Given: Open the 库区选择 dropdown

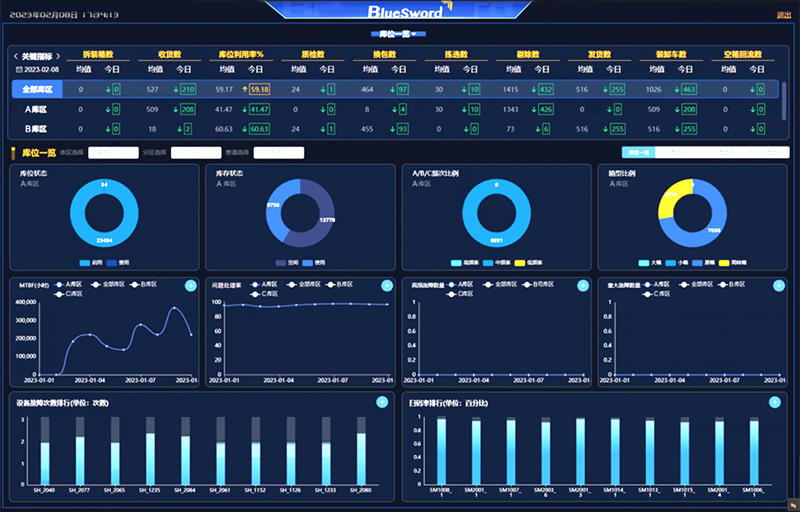Looking at the screenshot, I should tap(112, 153).
